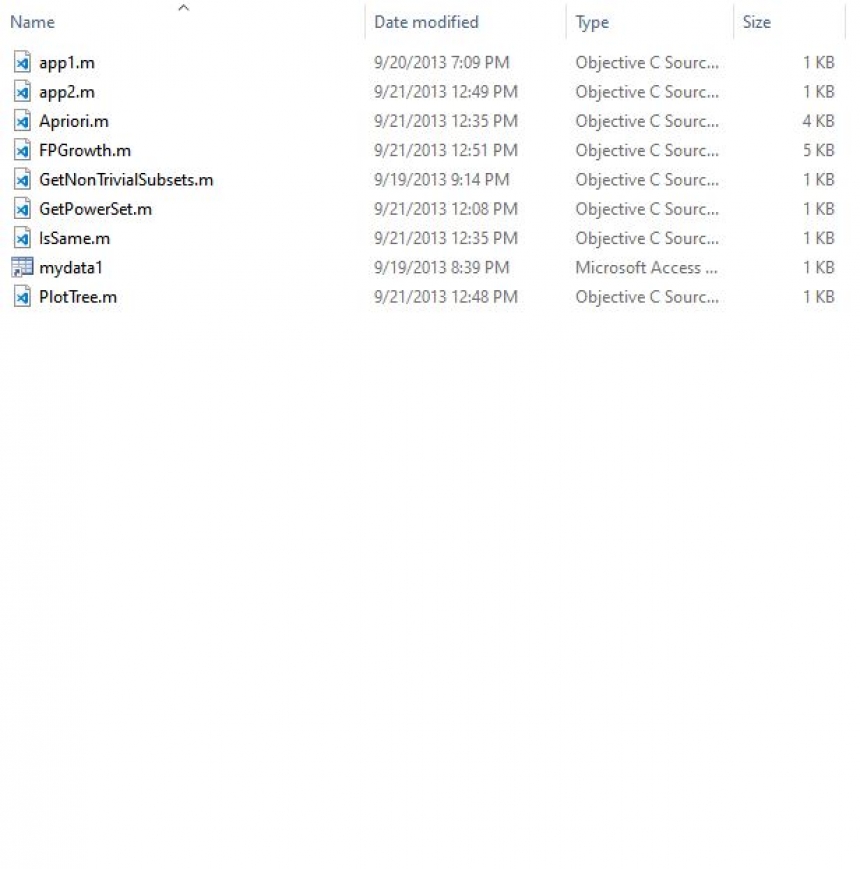The image size is (860, 869).
Task: Click the date 9/21/2013 12:48 PM
Action: (x=446, y=297)
